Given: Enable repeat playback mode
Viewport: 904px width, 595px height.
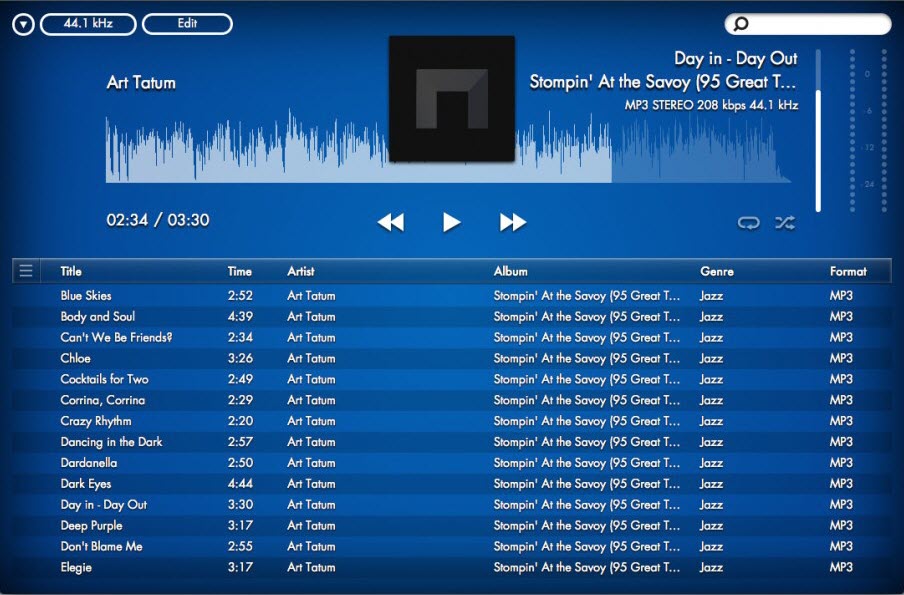Looking at the screenshot, I should pyautogui.click(x=748, y=224).
